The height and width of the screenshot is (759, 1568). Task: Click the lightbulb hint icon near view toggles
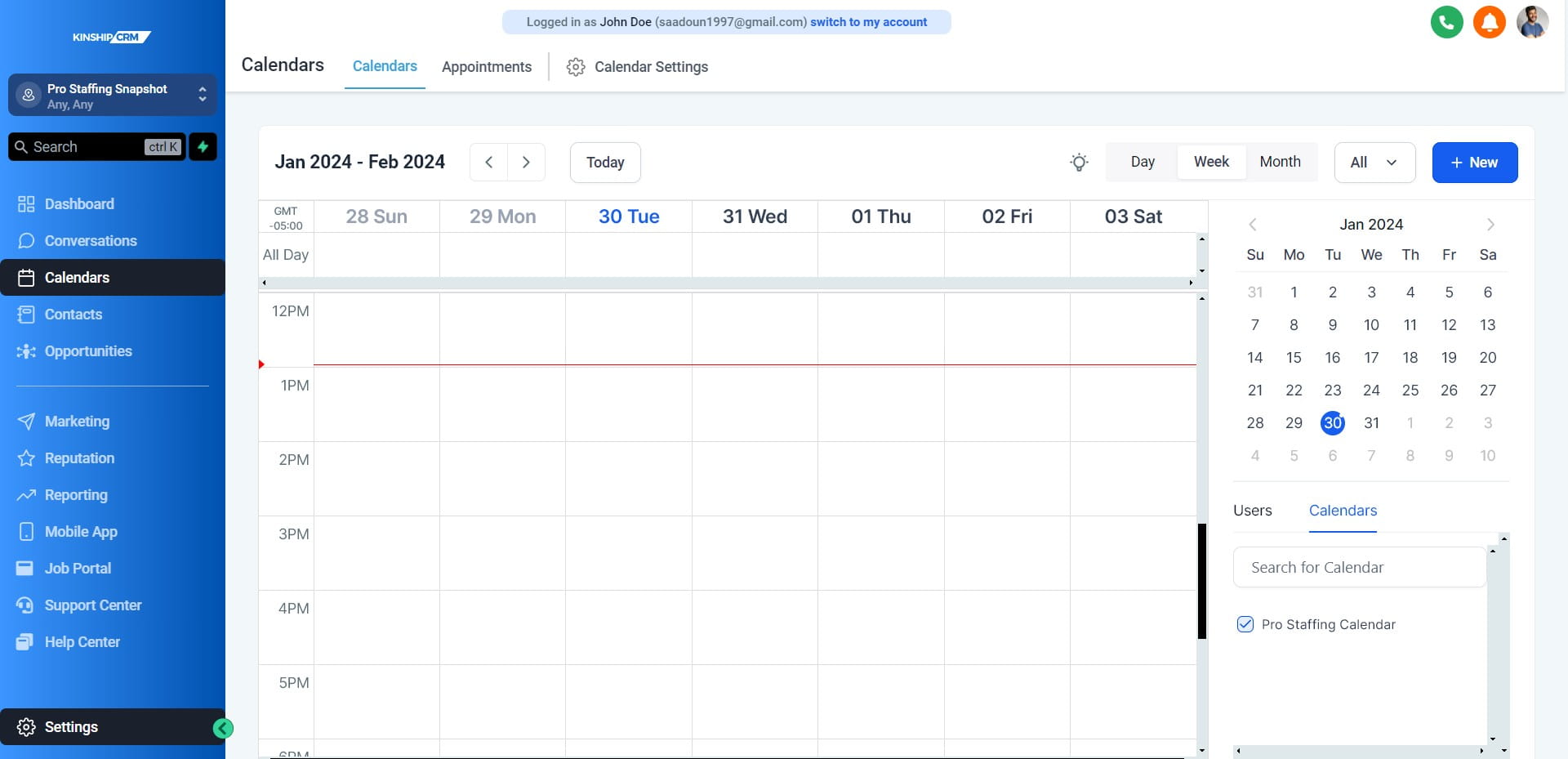(x=1079, y=162)
